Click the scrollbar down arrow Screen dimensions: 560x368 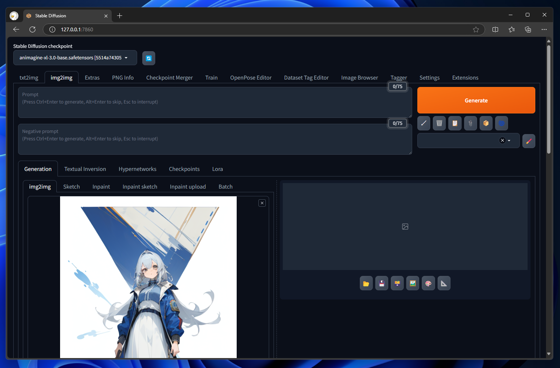(x=549, y=354)
